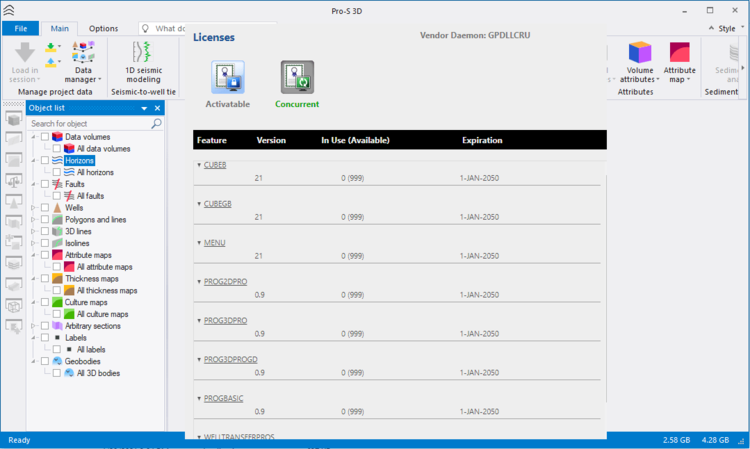The width and height of the screenshot is (750, 449).
Task: Close the Object list panel
Action: click(158, 108)
